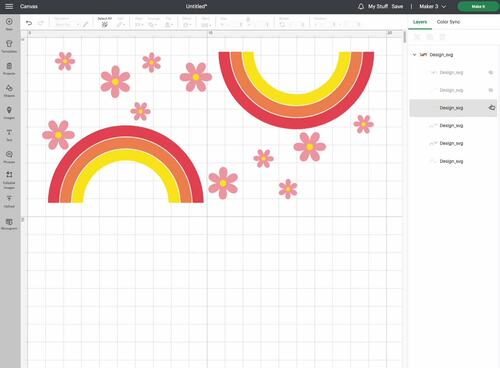Click the green Make It button
Image resolution: width=500 pixels, height=368 pixels.
point(478,6)
